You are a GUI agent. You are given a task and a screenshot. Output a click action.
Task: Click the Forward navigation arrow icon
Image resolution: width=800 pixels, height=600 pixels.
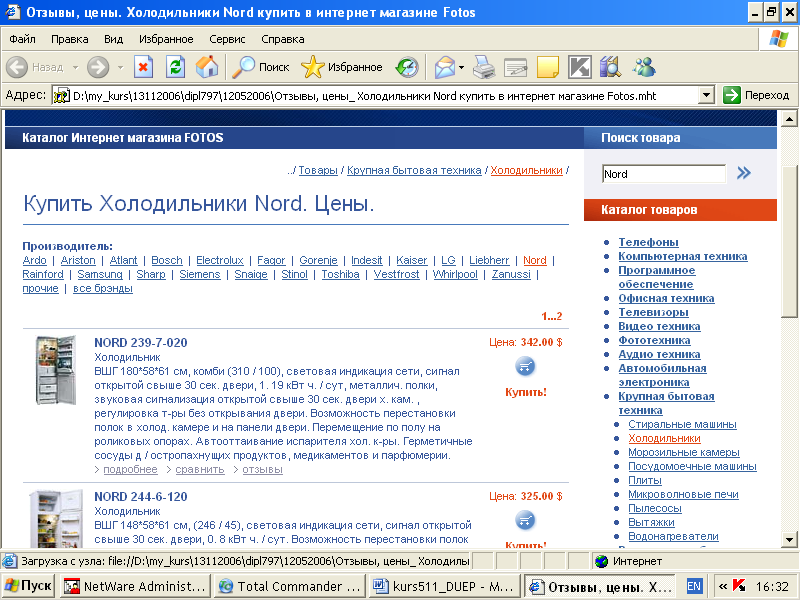point(98,67)
